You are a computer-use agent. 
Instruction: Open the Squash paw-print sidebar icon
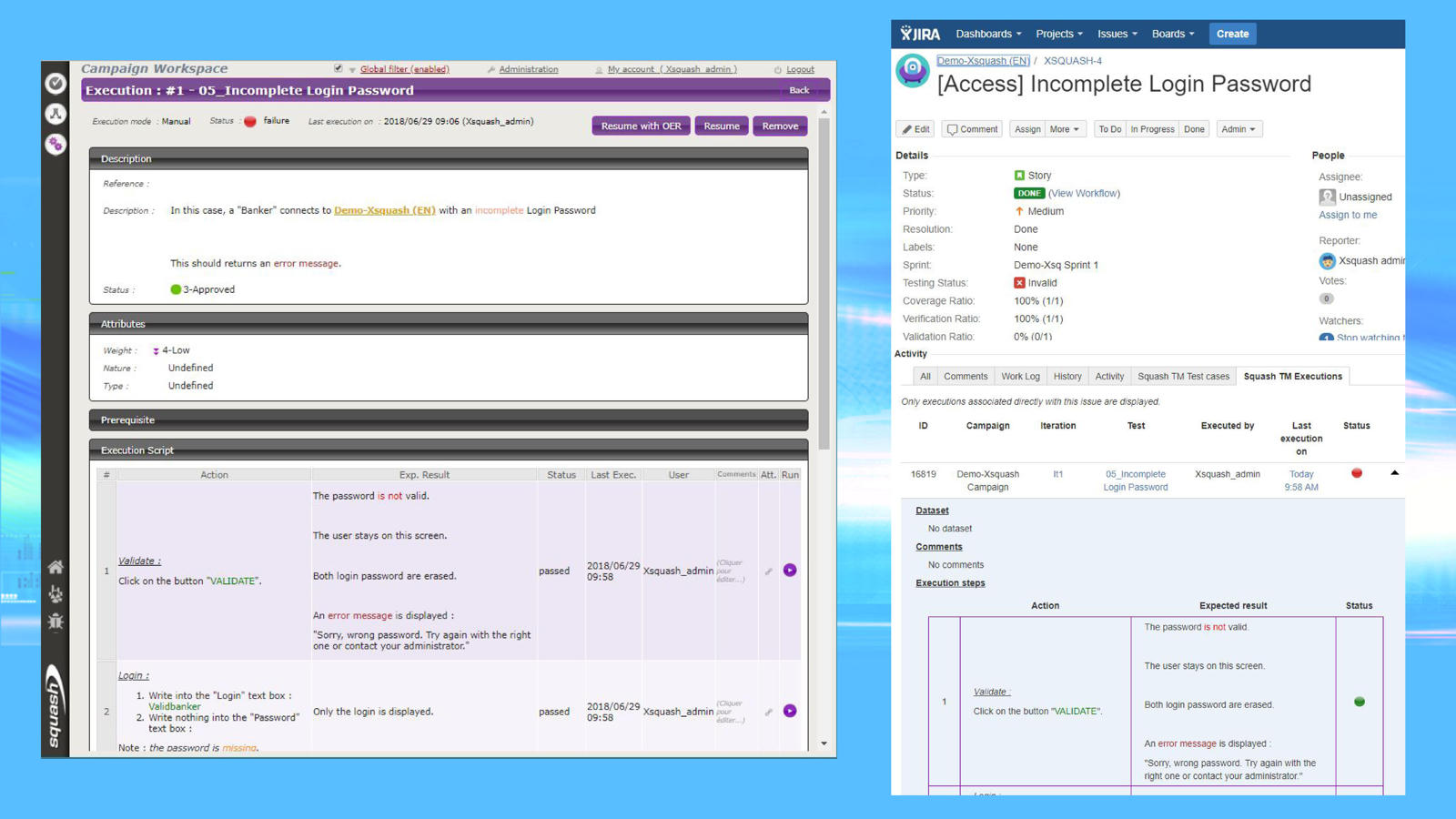(x=56, y=594)
